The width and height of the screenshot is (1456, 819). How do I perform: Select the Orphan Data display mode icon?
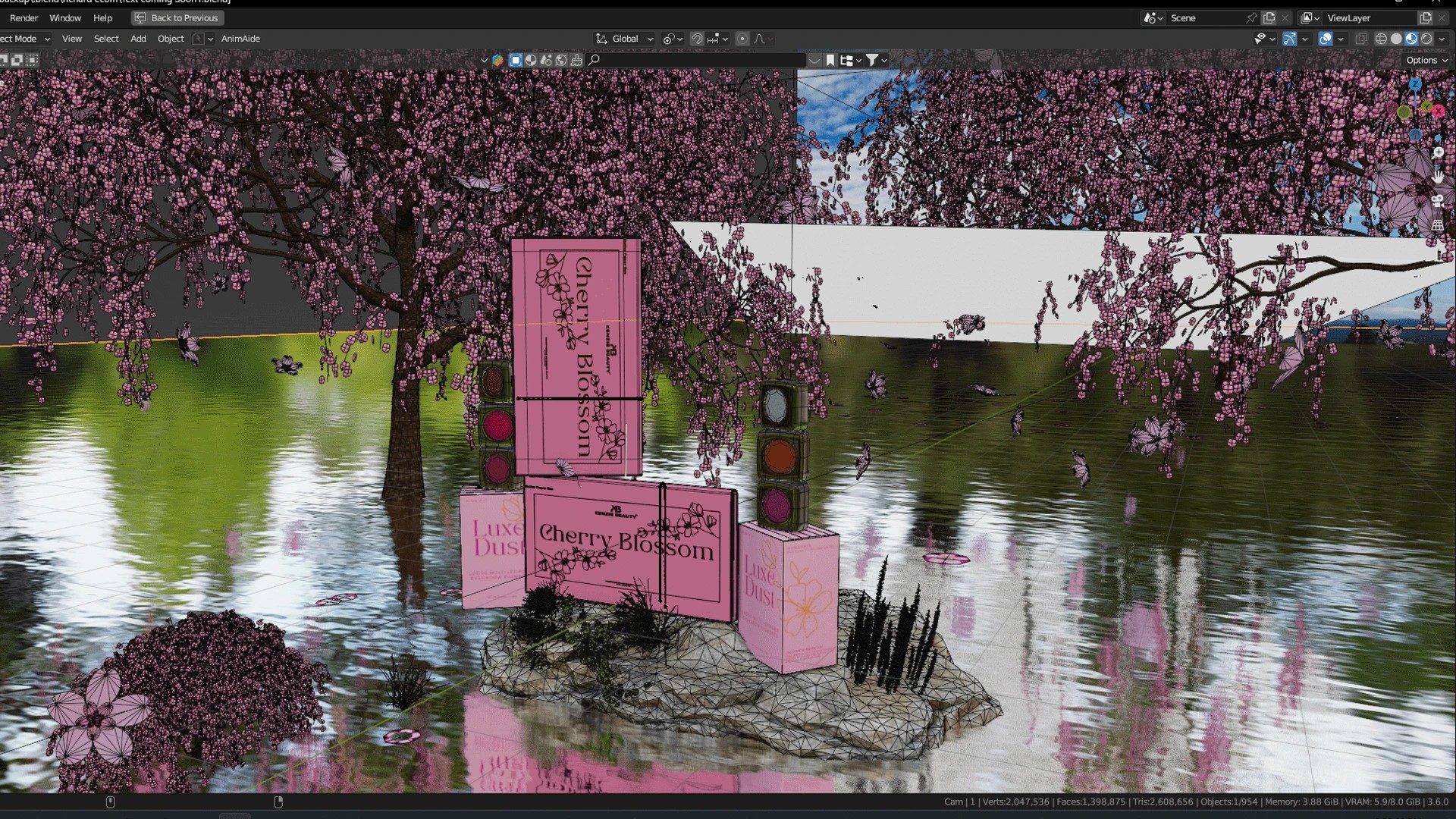576,60
